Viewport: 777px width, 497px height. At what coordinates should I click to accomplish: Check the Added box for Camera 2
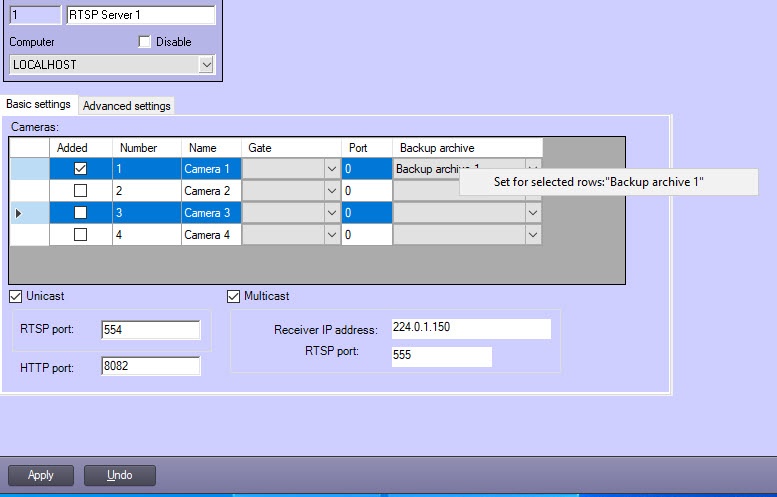(81, 191)
